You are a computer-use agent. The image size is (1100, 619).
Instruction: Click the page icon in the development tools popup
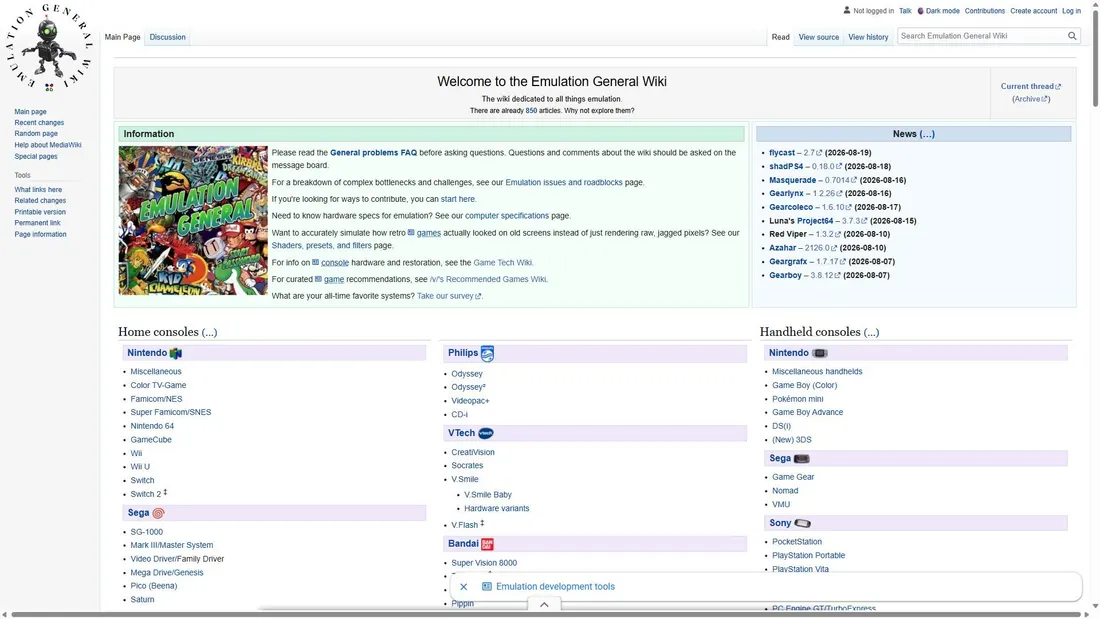coord(487,587)
